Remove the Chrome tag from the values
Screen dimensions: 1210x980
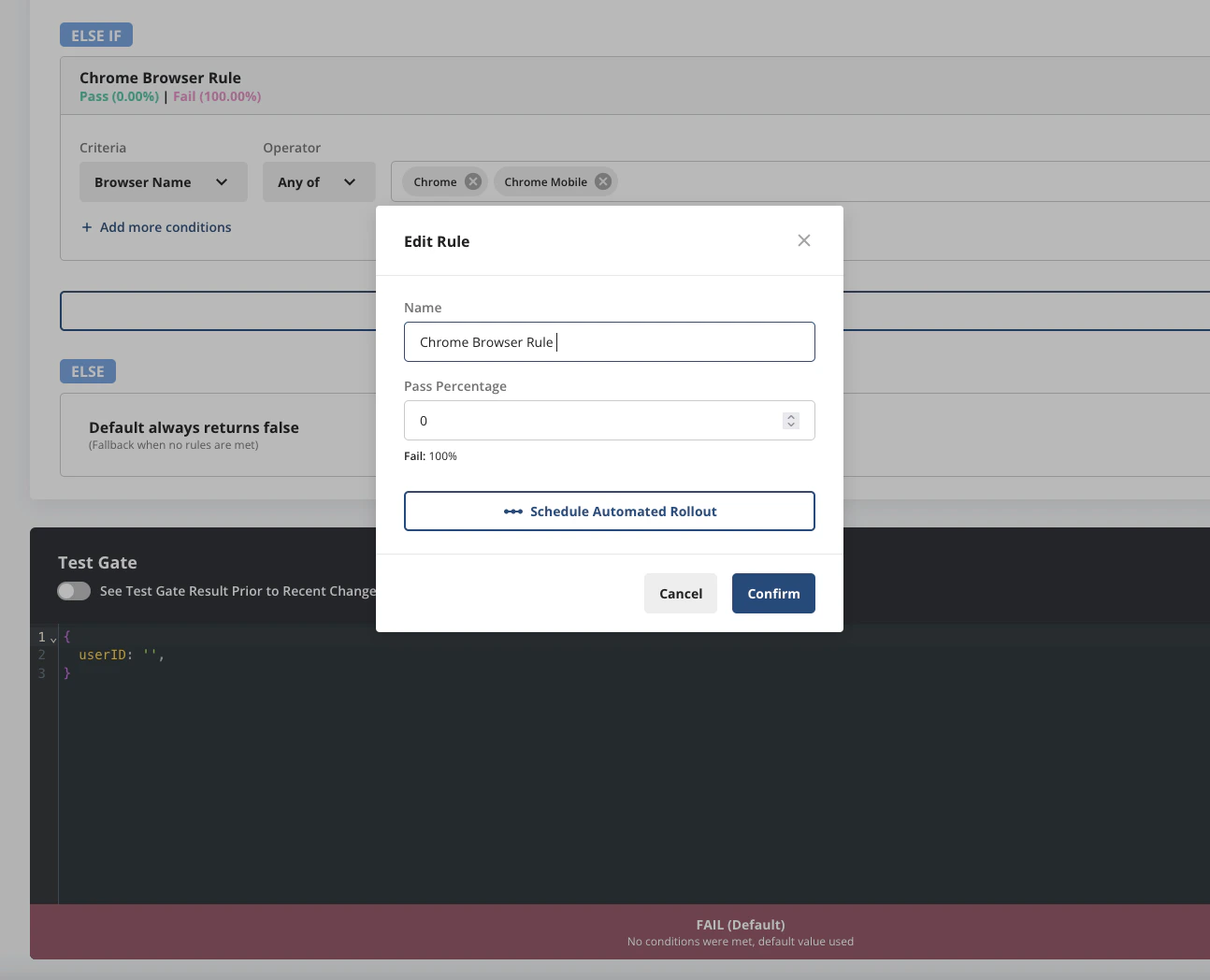tap(473, 181)
